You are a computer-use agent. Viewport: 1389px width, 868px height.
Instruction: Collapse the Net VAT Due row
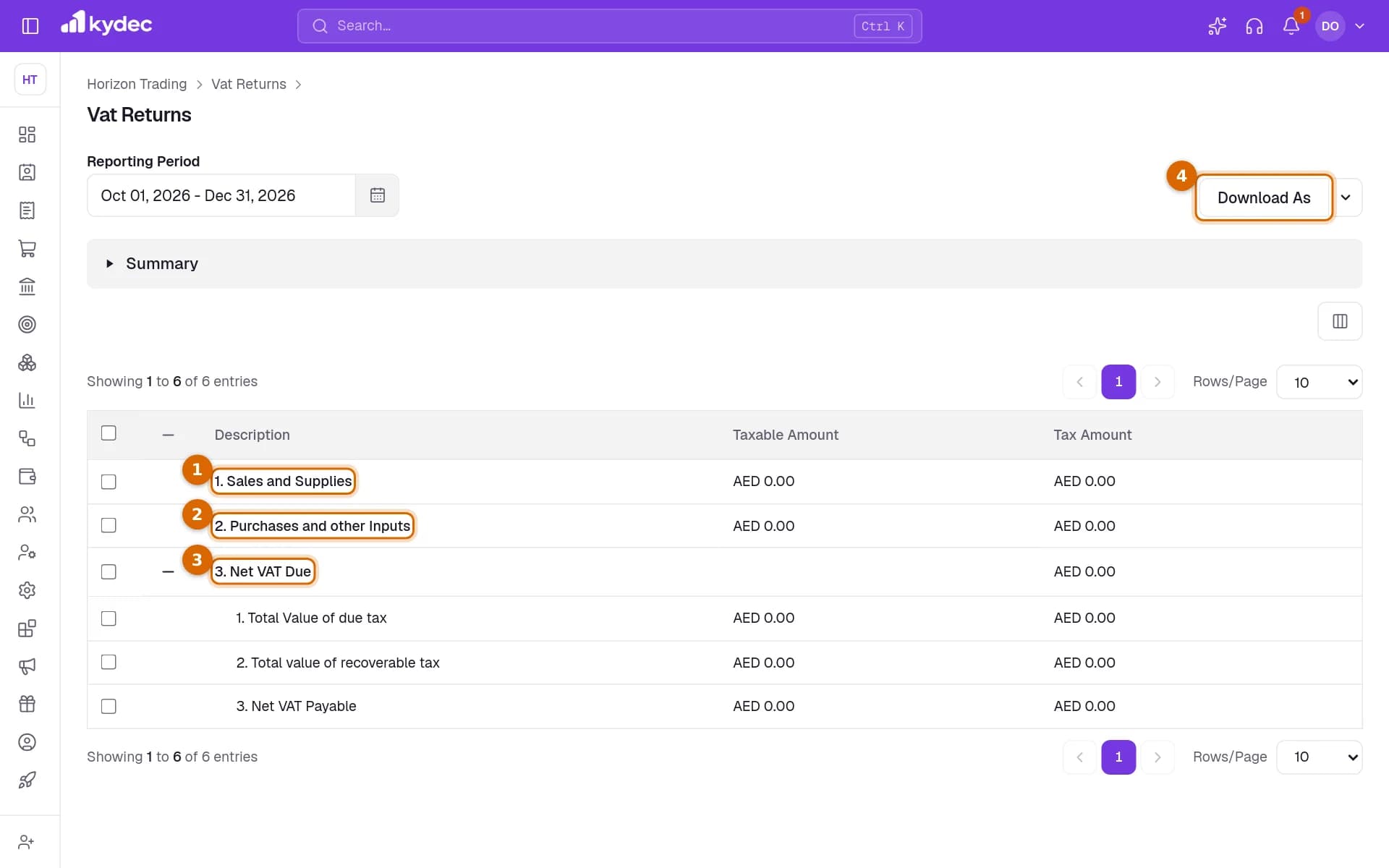point(168,571)
